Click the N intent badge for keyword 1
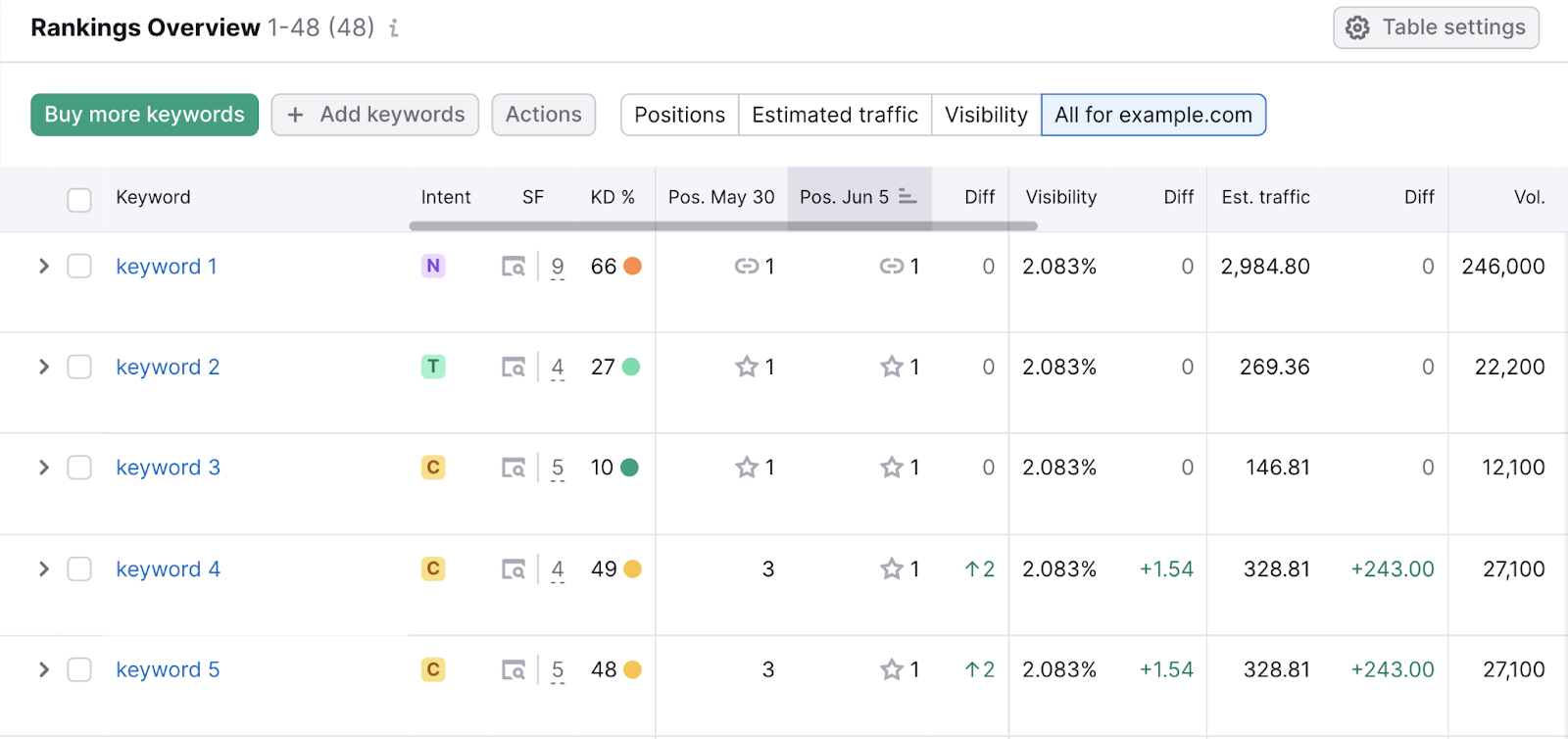1568x739 pixels. point(433,266)
